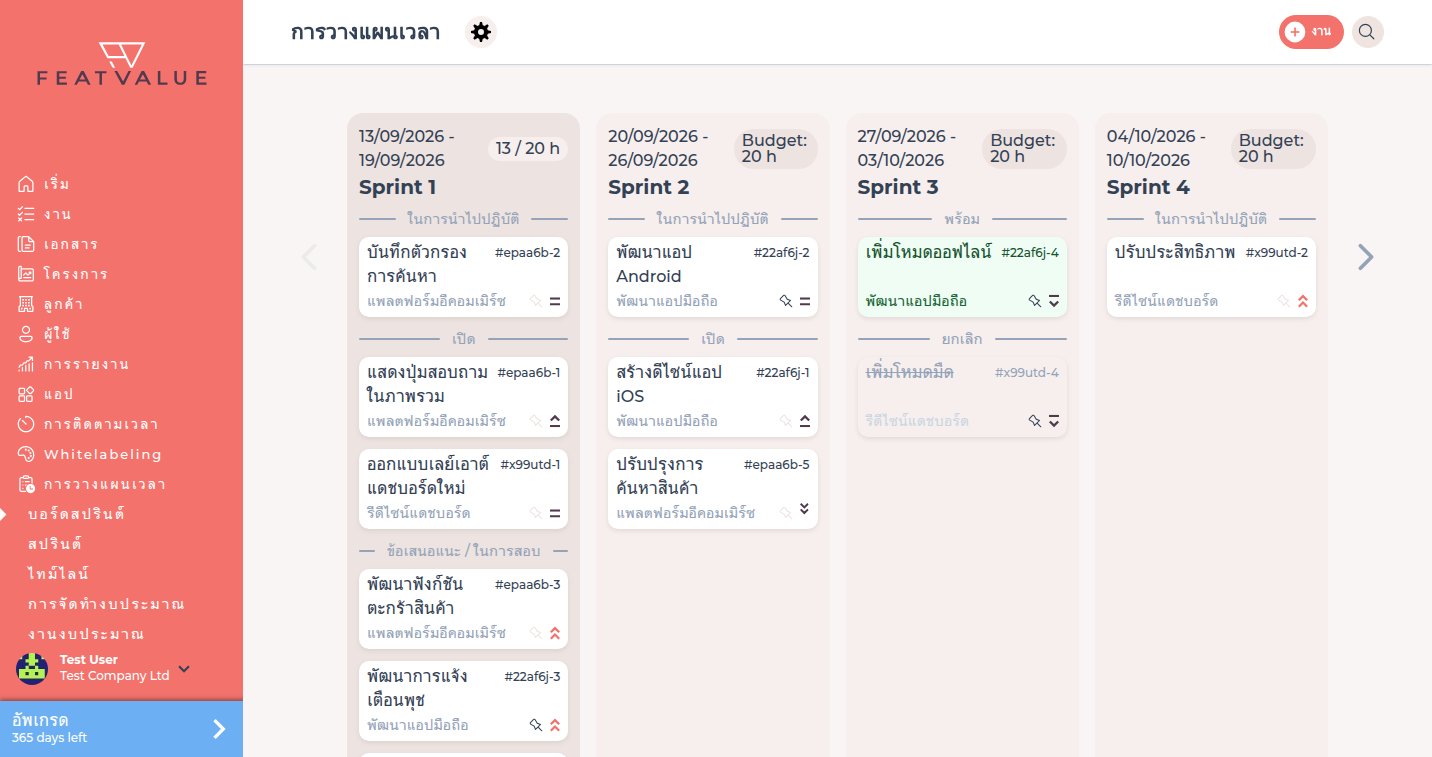This screenshot has width=1432, height=757.
Task: Open card ออกแบบเลย์เอาต์แดชบอร์ดใหม่
Action: tap(463, 489)
